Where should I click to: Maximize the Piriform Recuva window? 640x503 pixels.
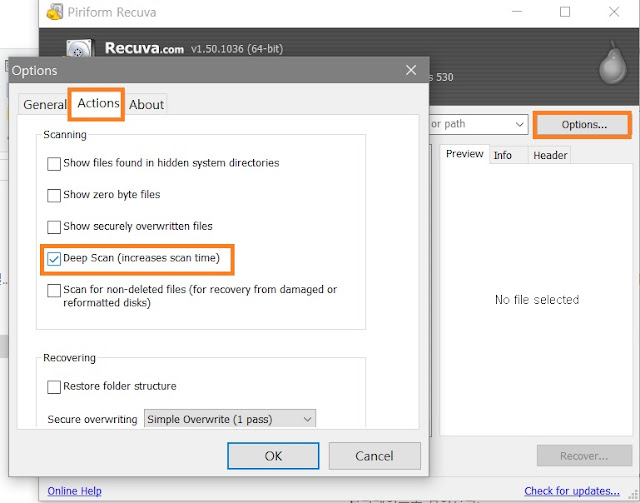click(565, 11)
